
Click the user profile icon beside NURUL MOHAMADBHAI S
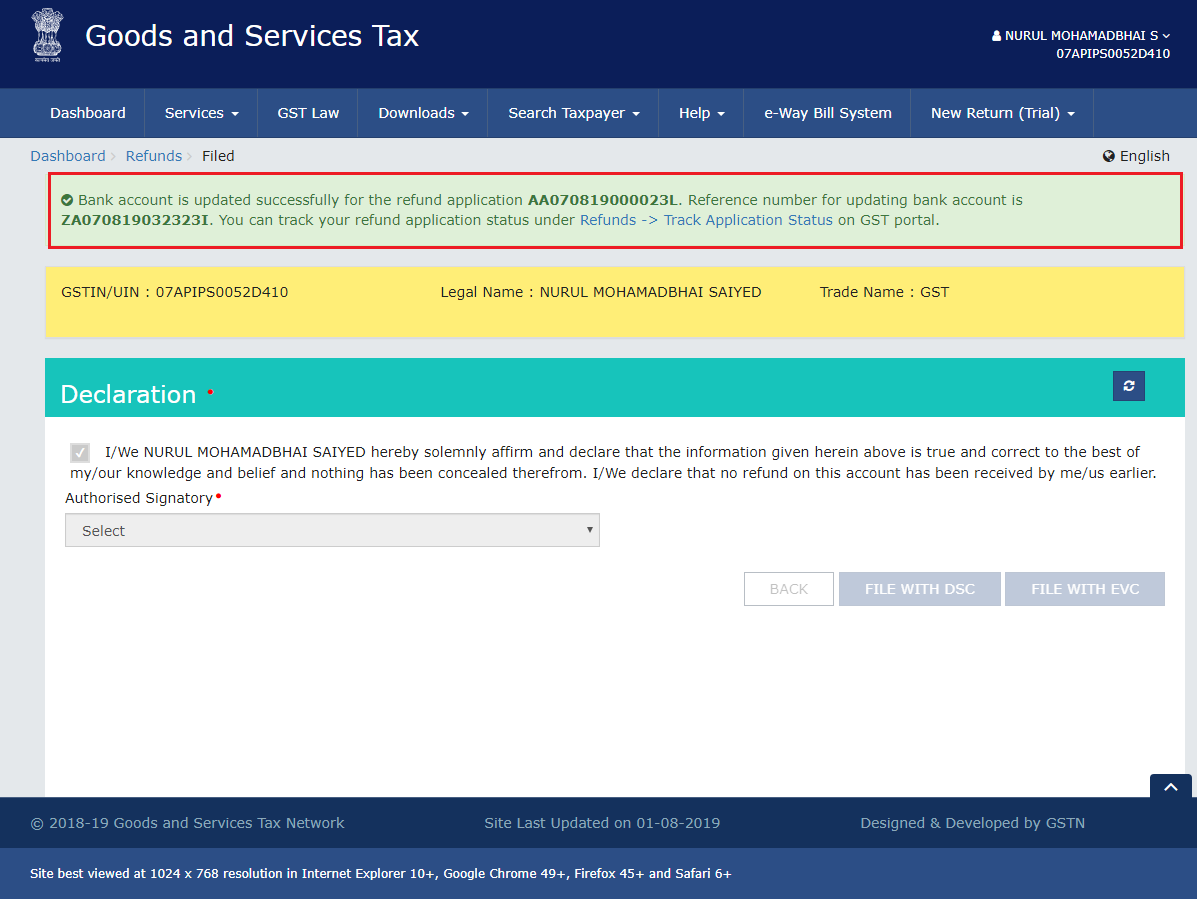click(996, 36)
